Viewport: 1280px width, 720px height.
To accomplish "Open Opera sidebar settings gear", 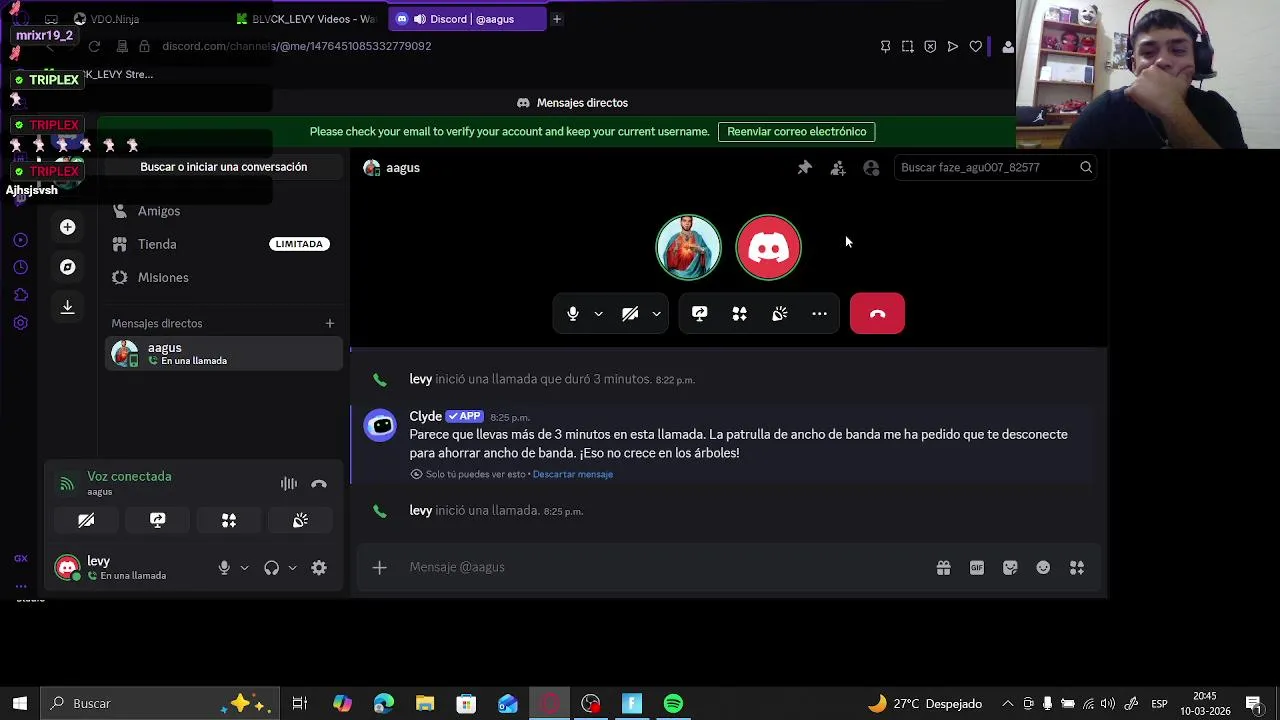I will tap(20, 323).
